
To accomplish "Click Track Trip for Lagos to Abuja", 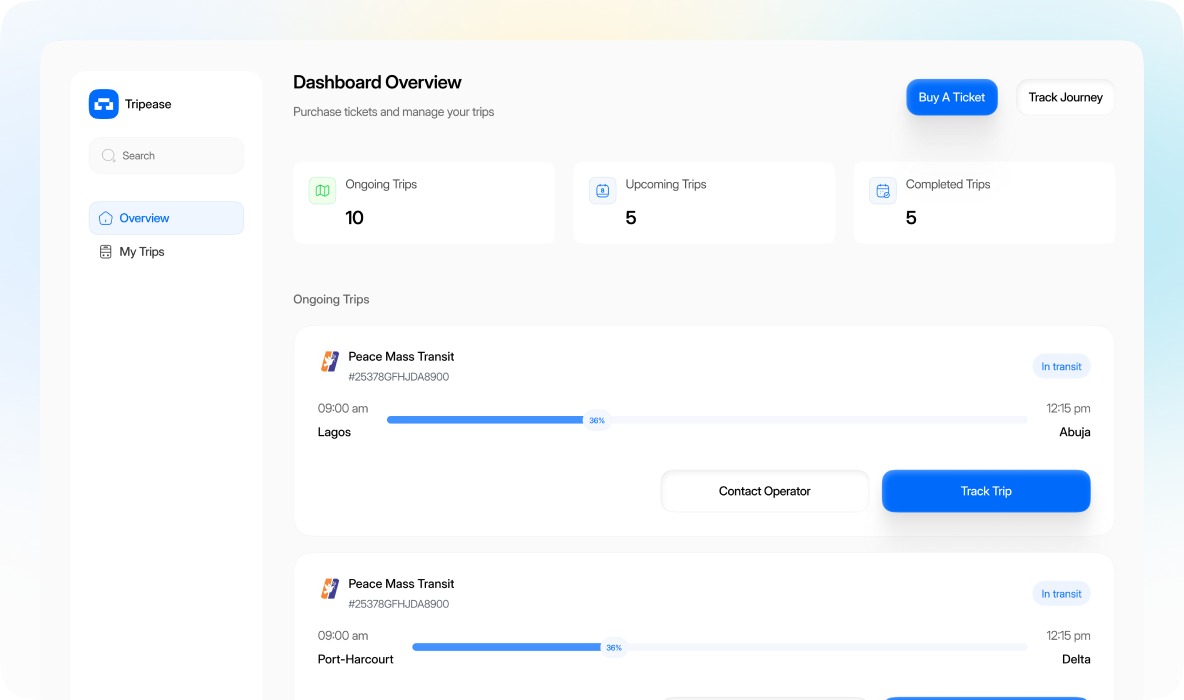I will pyautogui.click(x=986, y=491).
